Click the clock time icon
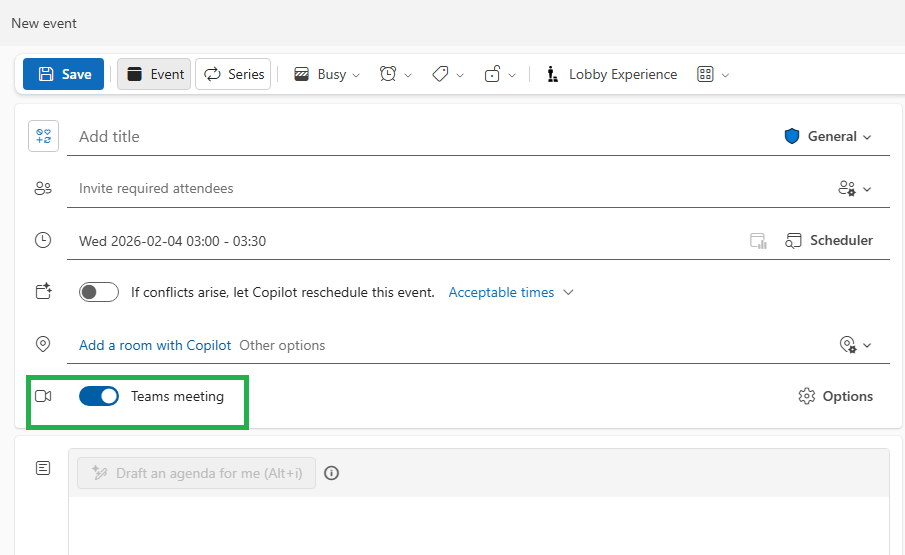This screenshot has width=905, height=555. [43, 240]
